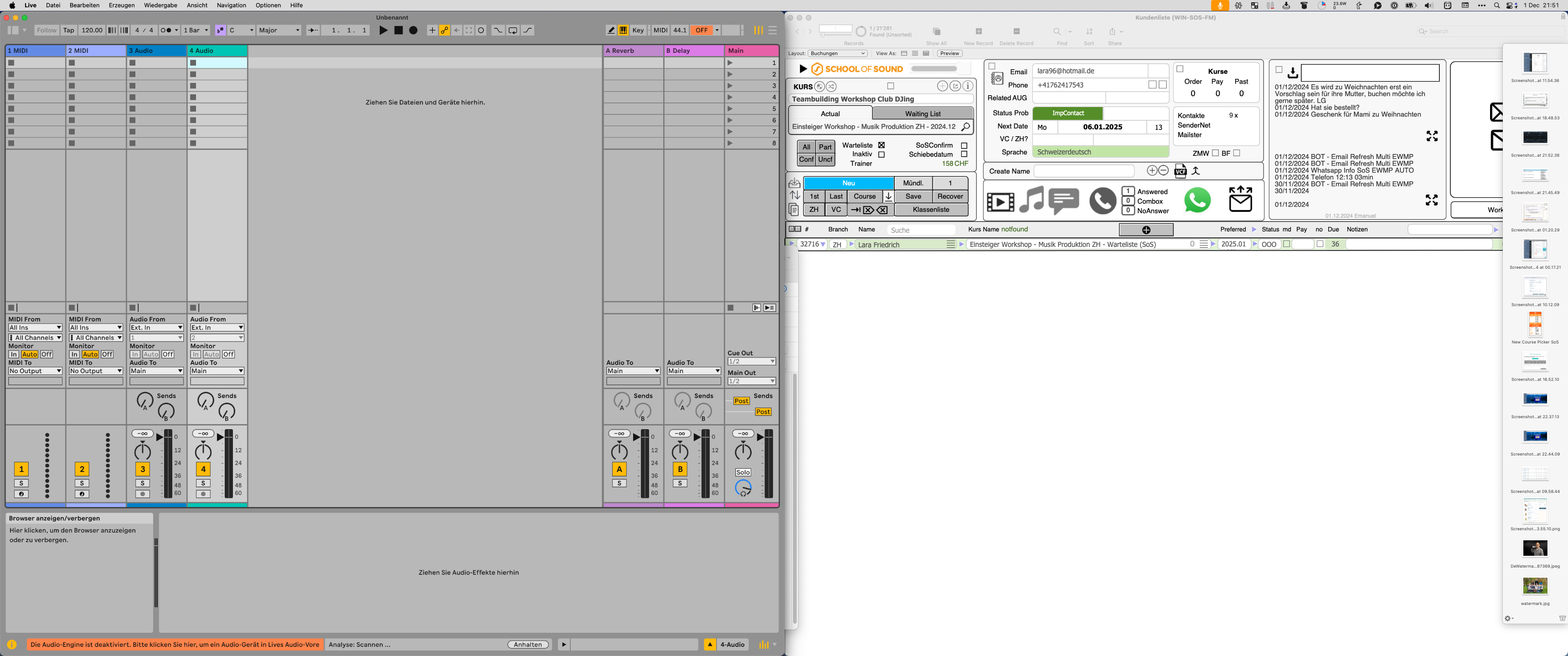1568x656 pixels.
Task: Tick the ZMW checkbox
Action: (1215, 154)
